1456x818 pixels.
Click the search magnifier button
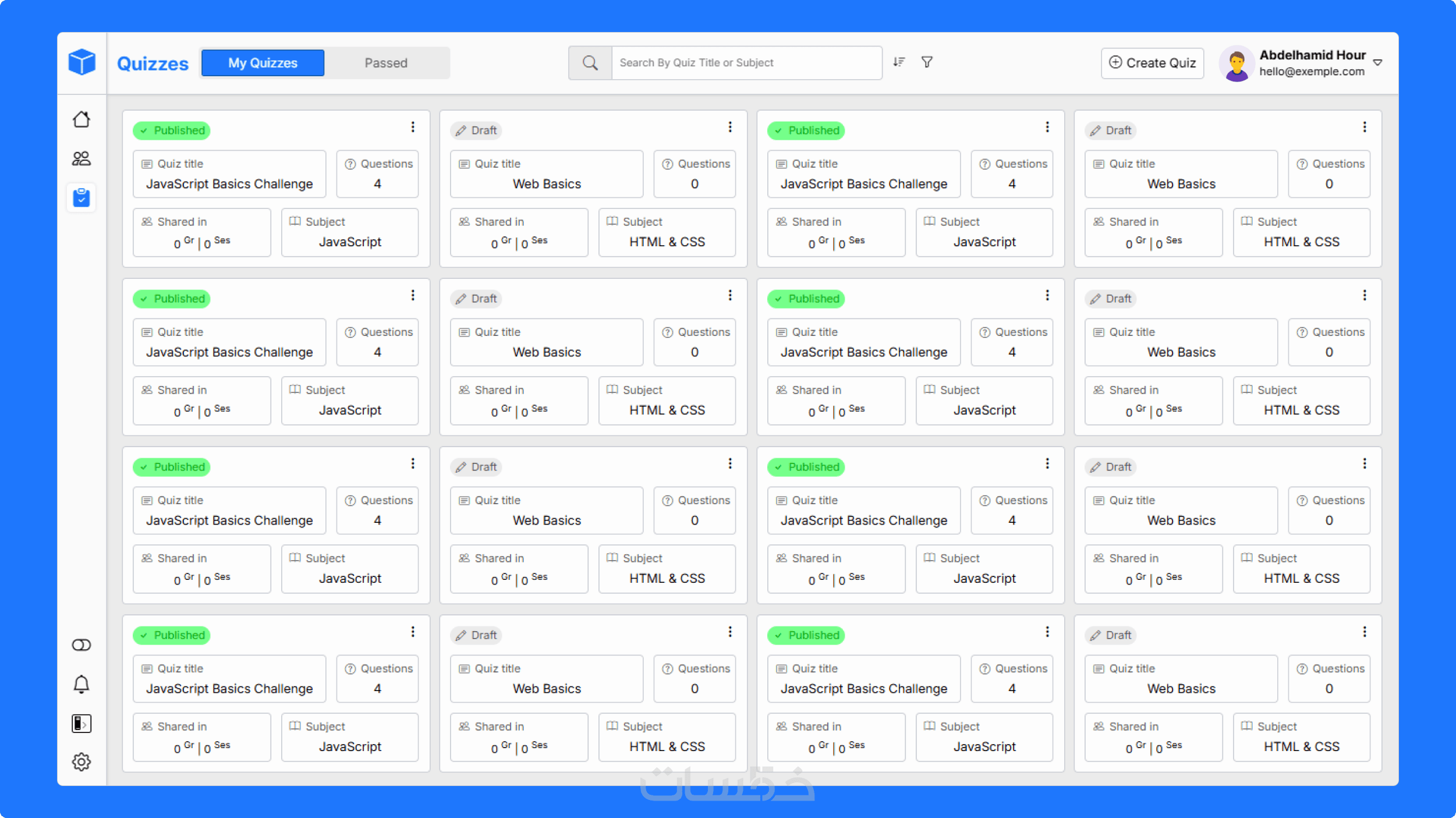(x=590, y=63)
